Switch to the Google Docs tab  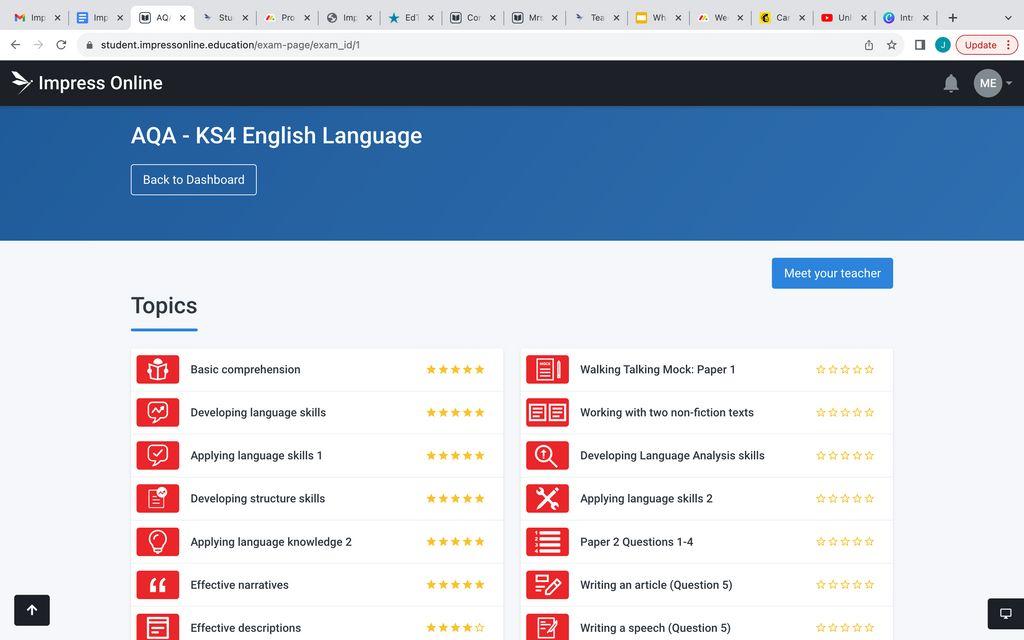pos(99,18)
